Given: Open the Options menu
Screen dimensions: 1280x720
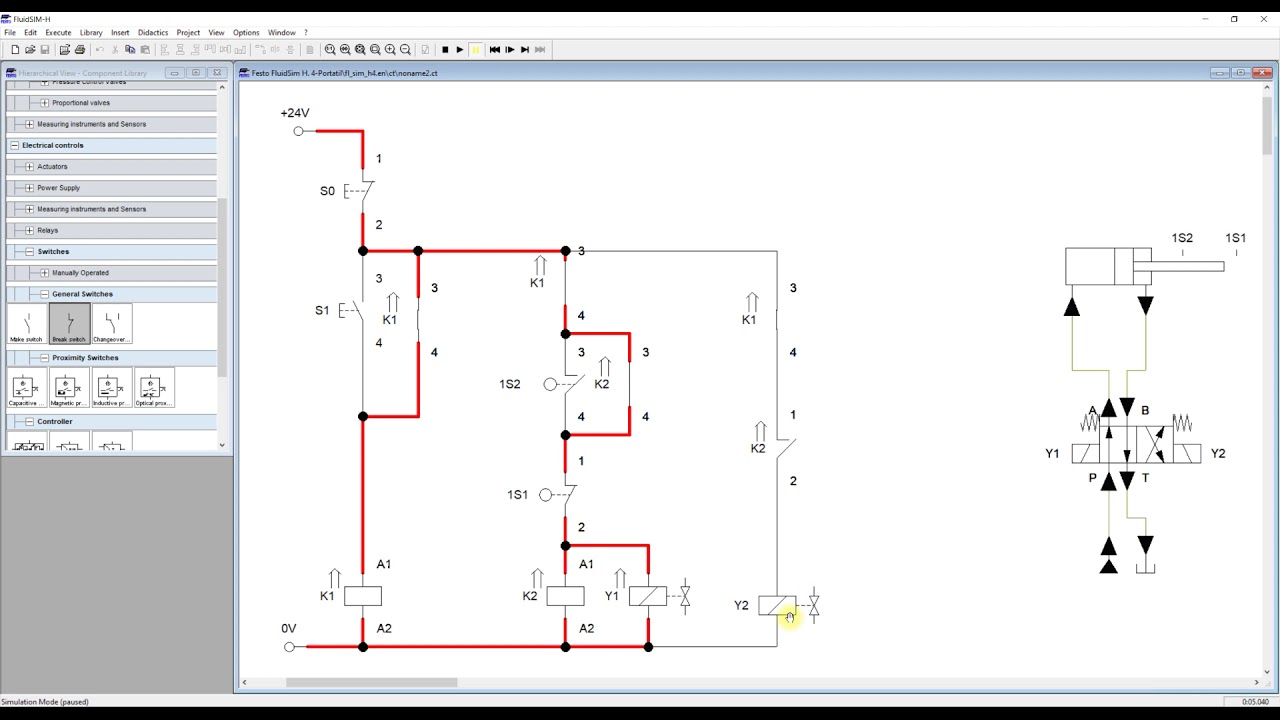Looking at the screenshot, I should [x=246, y=33].
